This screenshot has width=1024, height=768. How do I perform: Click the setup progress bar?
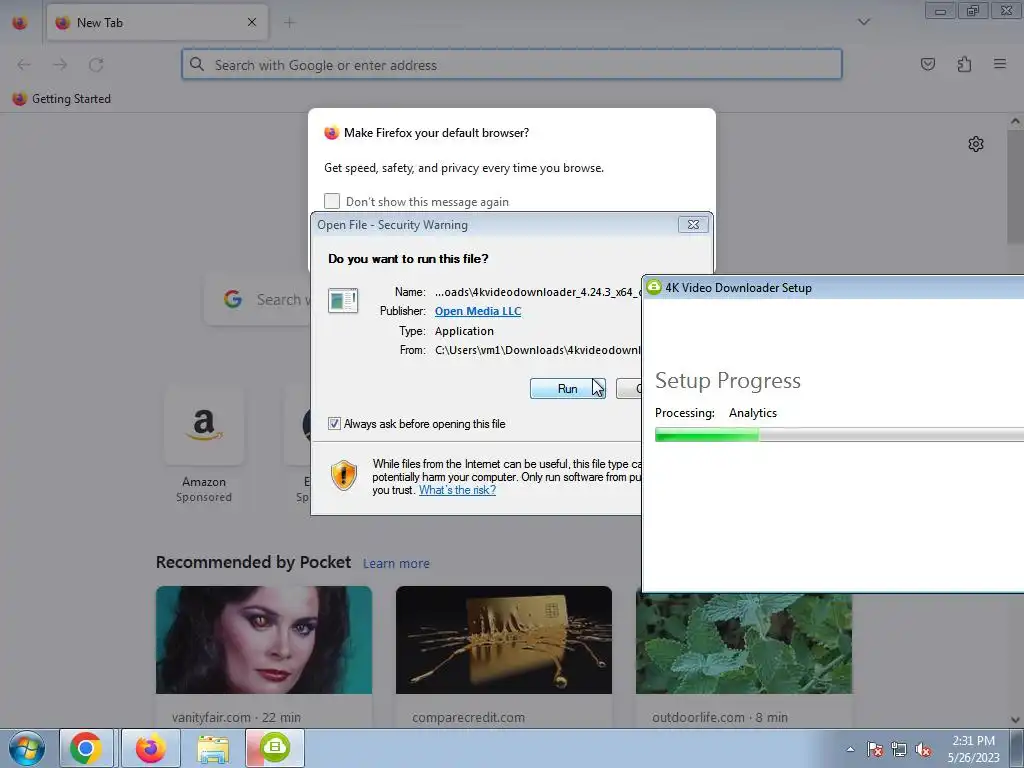coord(839,435)
